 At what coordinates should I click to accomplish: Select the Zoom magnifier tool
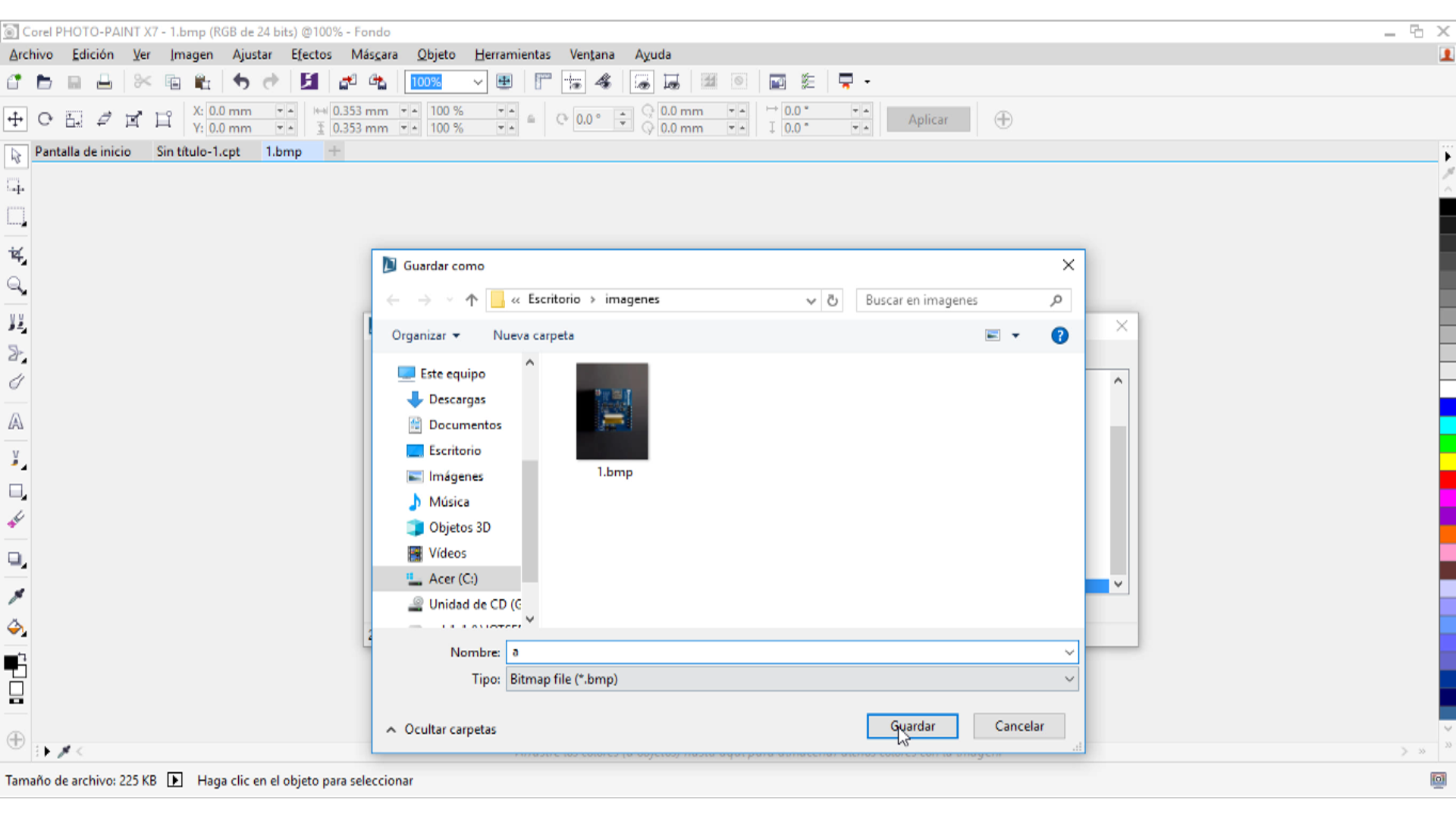click(16, 286)
